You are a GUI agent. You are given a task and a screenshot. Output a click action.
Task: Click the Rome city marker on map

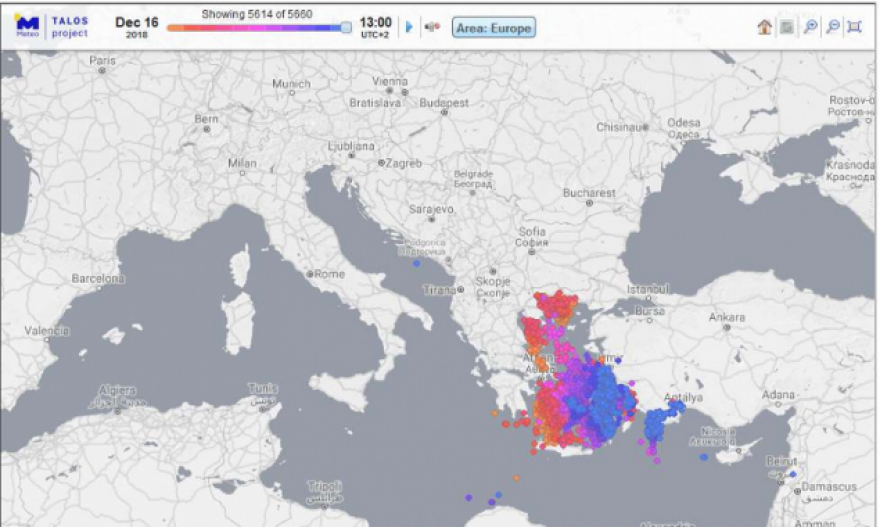pyautogui.click(x=310, y=273)
